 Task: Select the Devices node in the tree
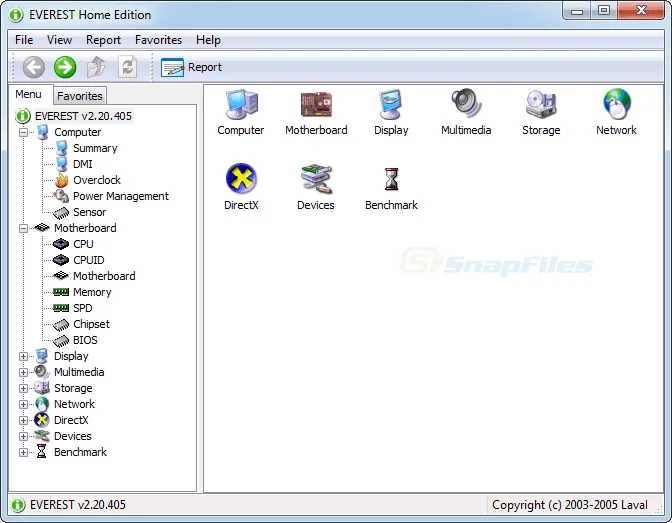pos(72,436)
